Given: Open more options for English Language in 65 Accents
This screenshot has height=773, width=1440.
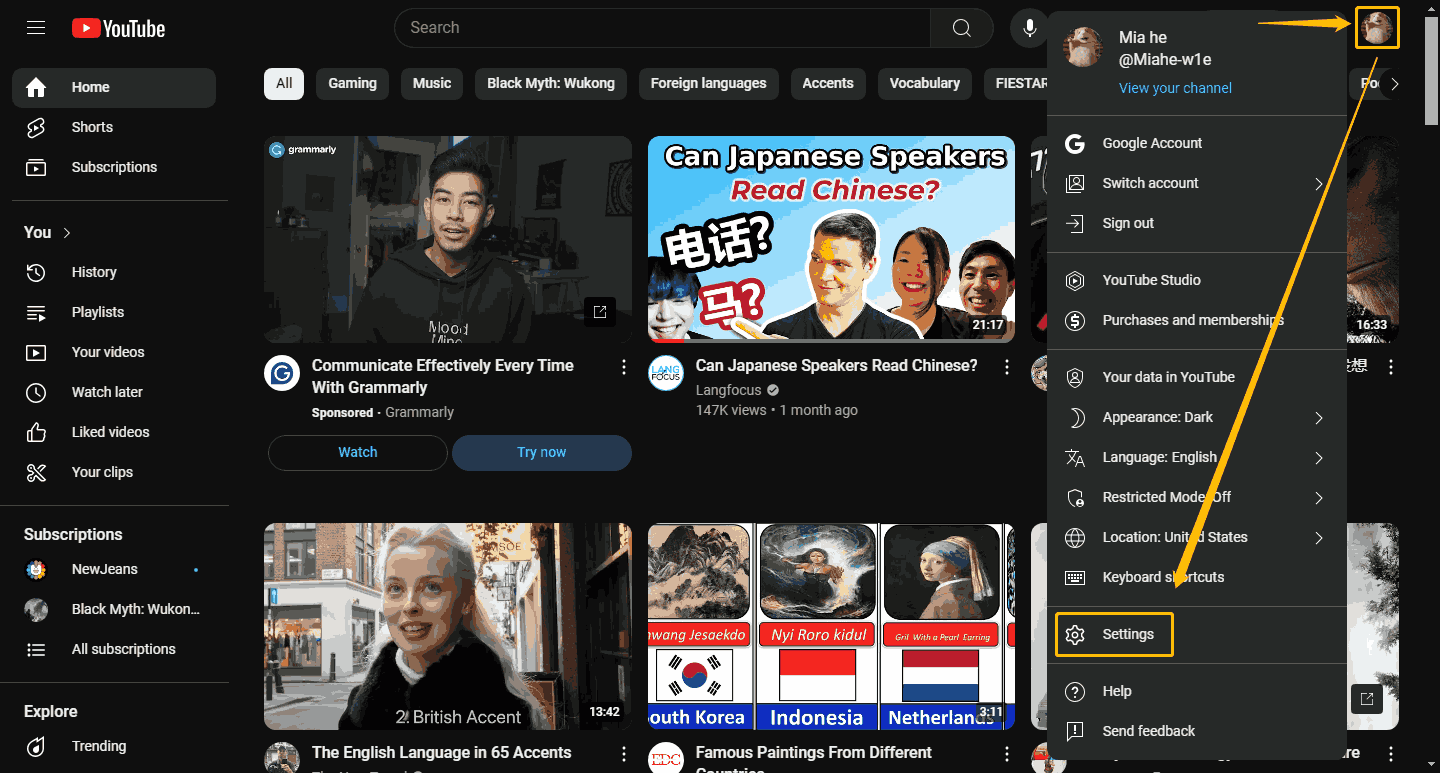Looking at the screenshot, I should tap(624, 754).
